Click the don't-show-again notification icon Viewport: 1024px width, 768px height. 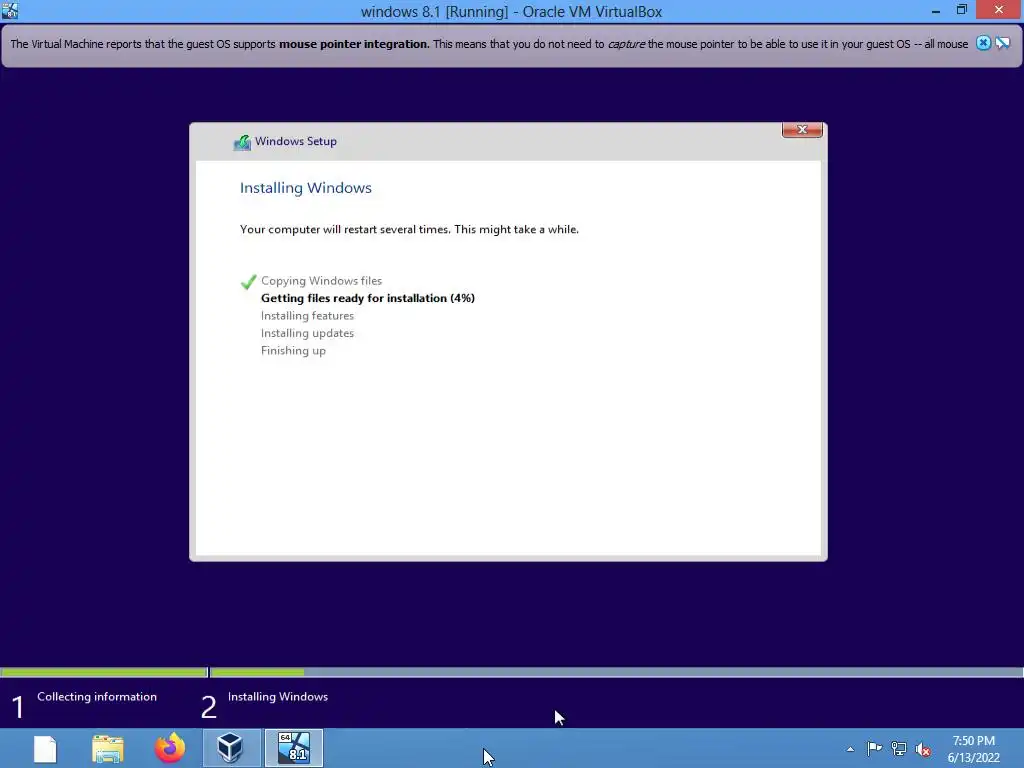pos(1003,43)
